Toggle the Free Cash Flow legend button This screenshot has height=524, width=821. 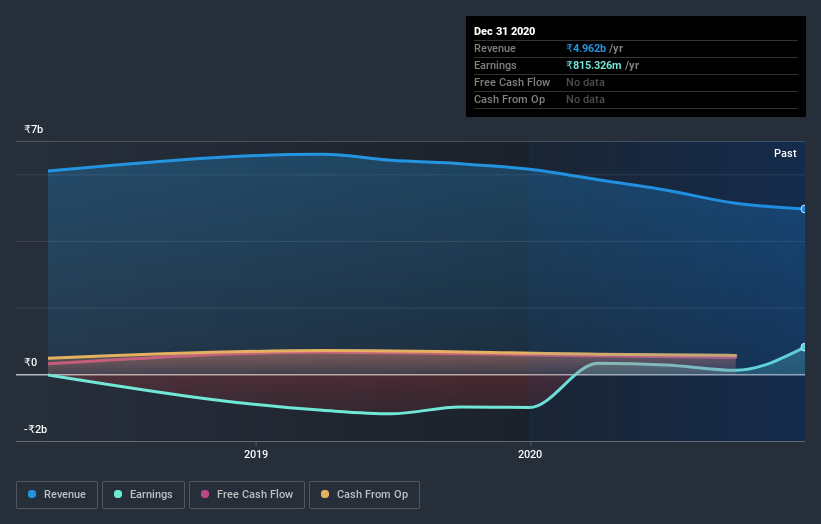[x=247, y=495]
